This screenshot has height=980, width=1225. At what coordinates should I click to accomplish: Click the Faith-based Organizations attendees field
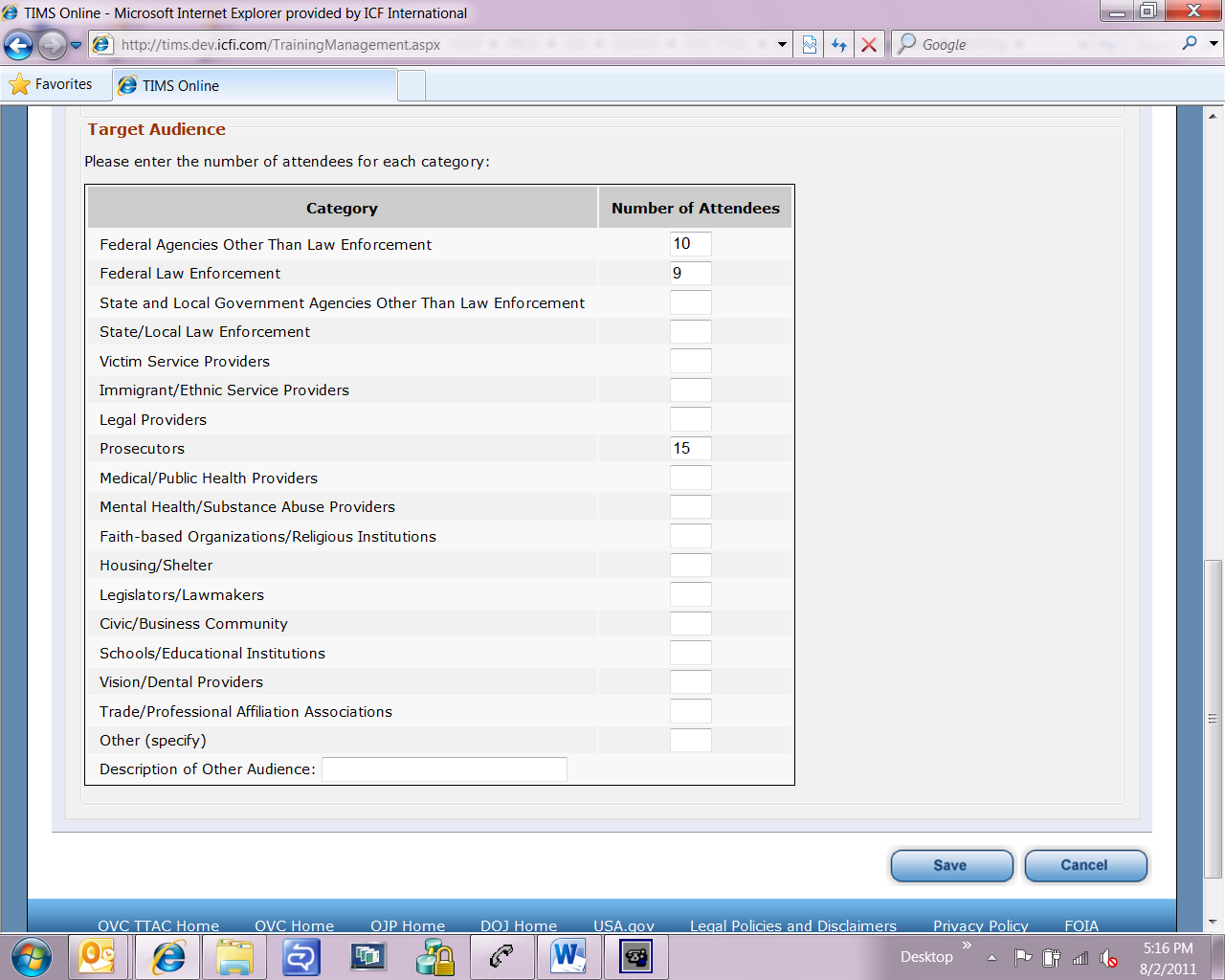[691, 536]
